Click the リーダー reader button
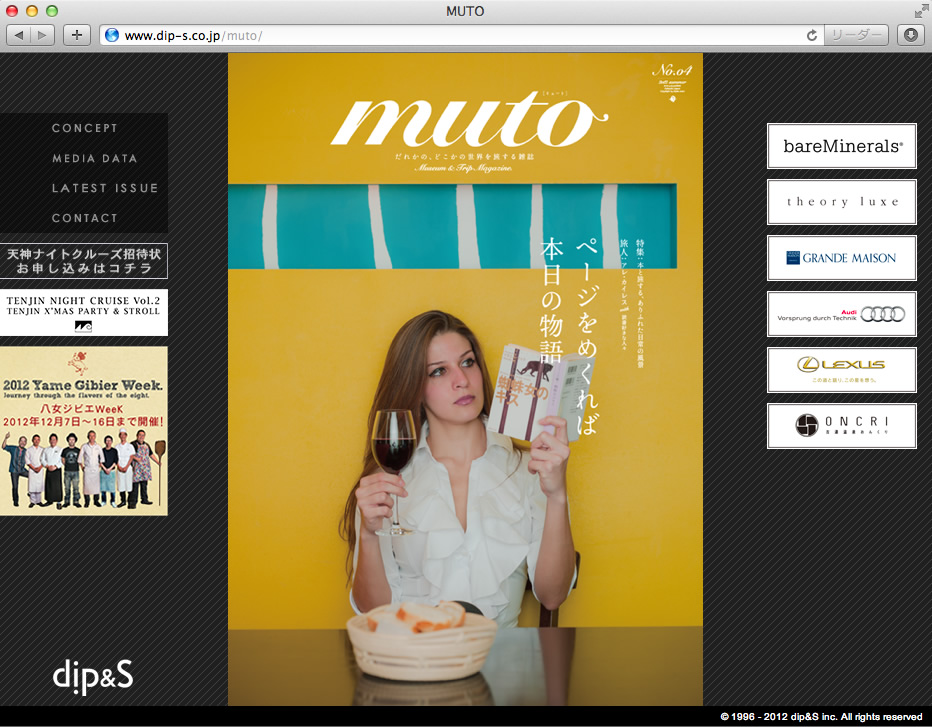Viewport: 932px width, 727px height. coord(856,35)
